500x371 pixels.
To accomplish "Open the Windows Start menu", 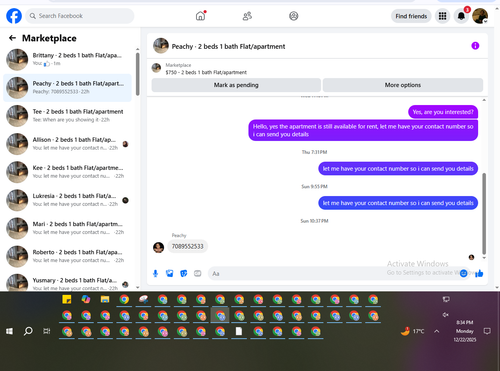I will click(9, 331).
